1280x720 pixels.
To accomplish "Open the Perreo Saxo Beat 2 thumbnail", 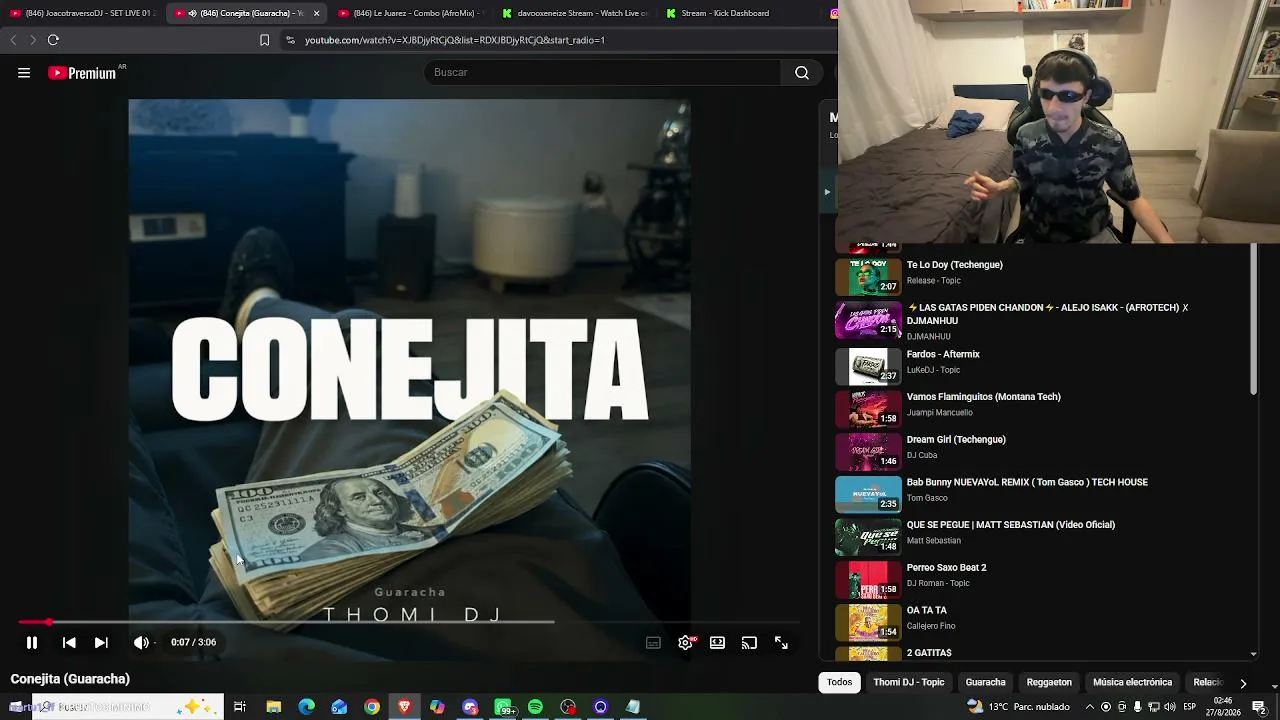I will [x=869, y=580].
